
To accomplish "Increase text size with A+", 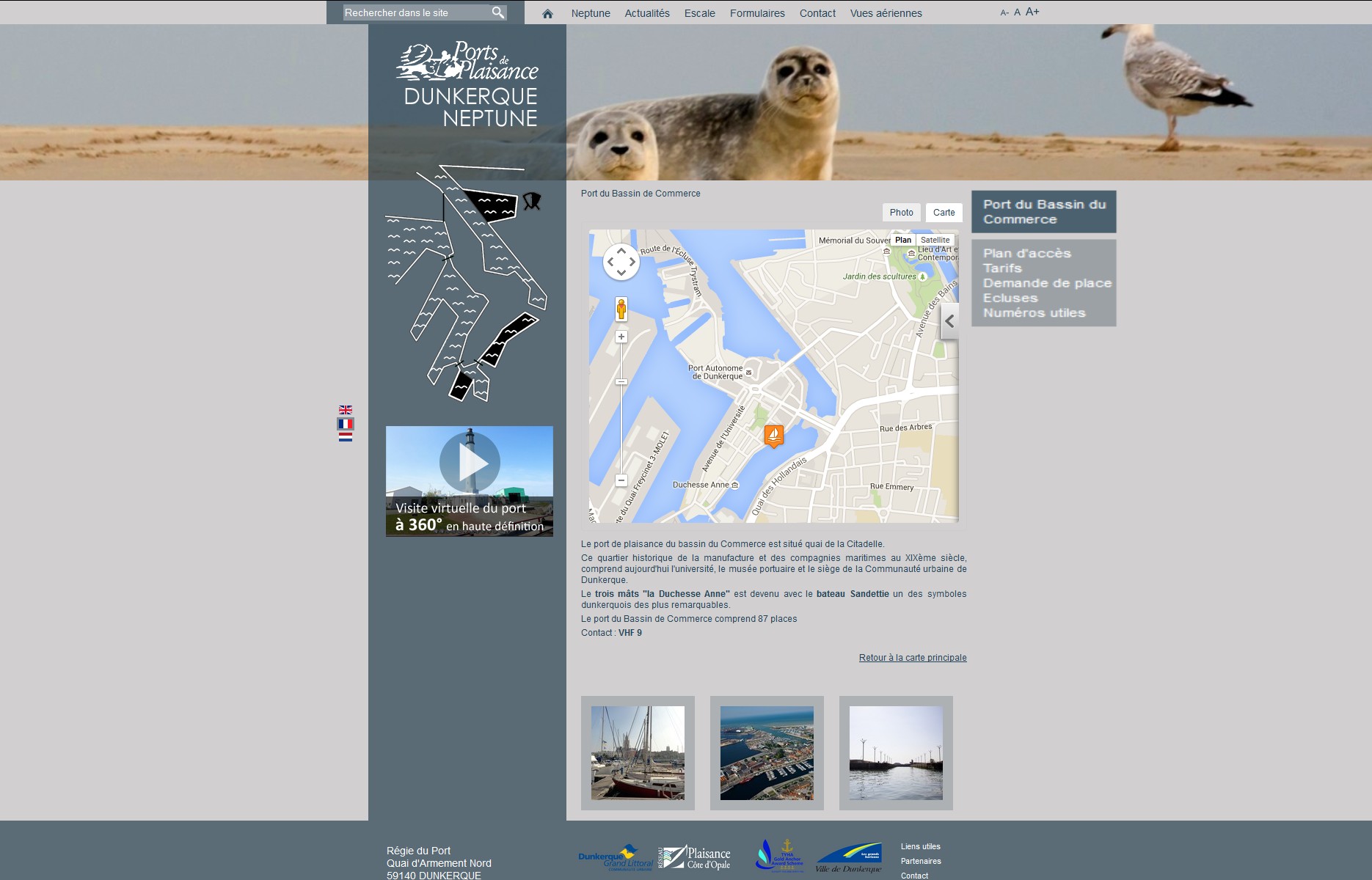I will (1032, 12).
